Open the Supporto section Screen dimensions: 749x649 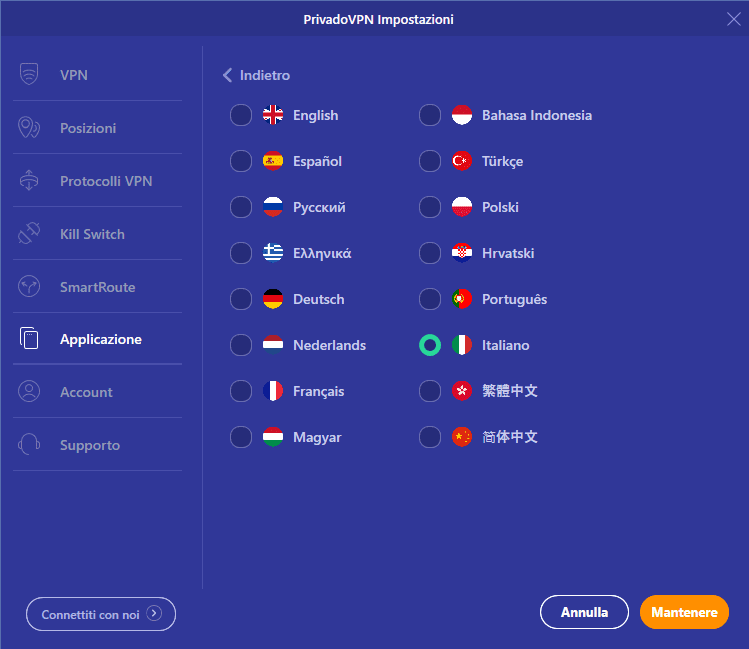[97, 445]
